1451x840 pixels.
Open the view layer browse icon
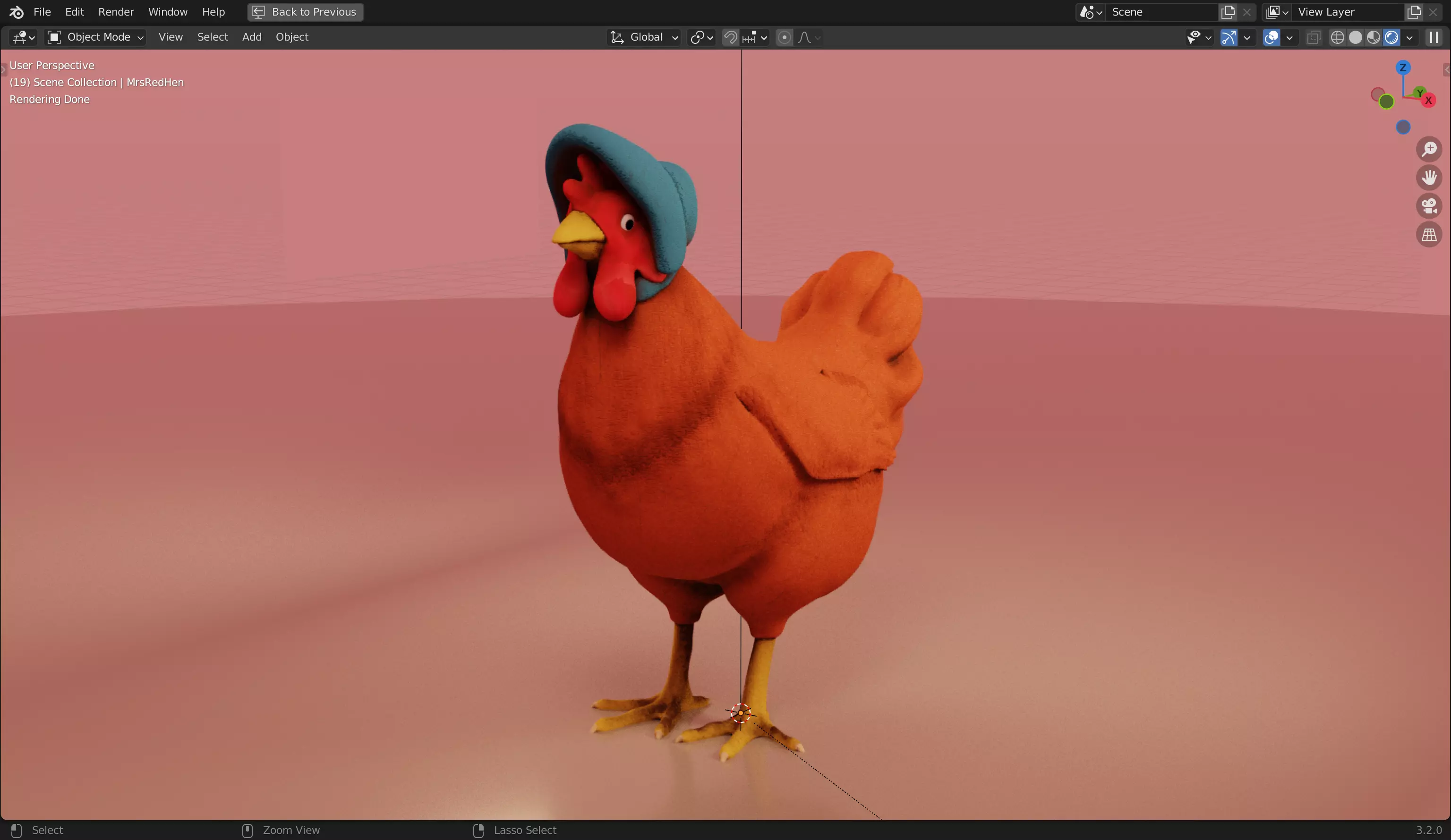[x=1277, y=12]
